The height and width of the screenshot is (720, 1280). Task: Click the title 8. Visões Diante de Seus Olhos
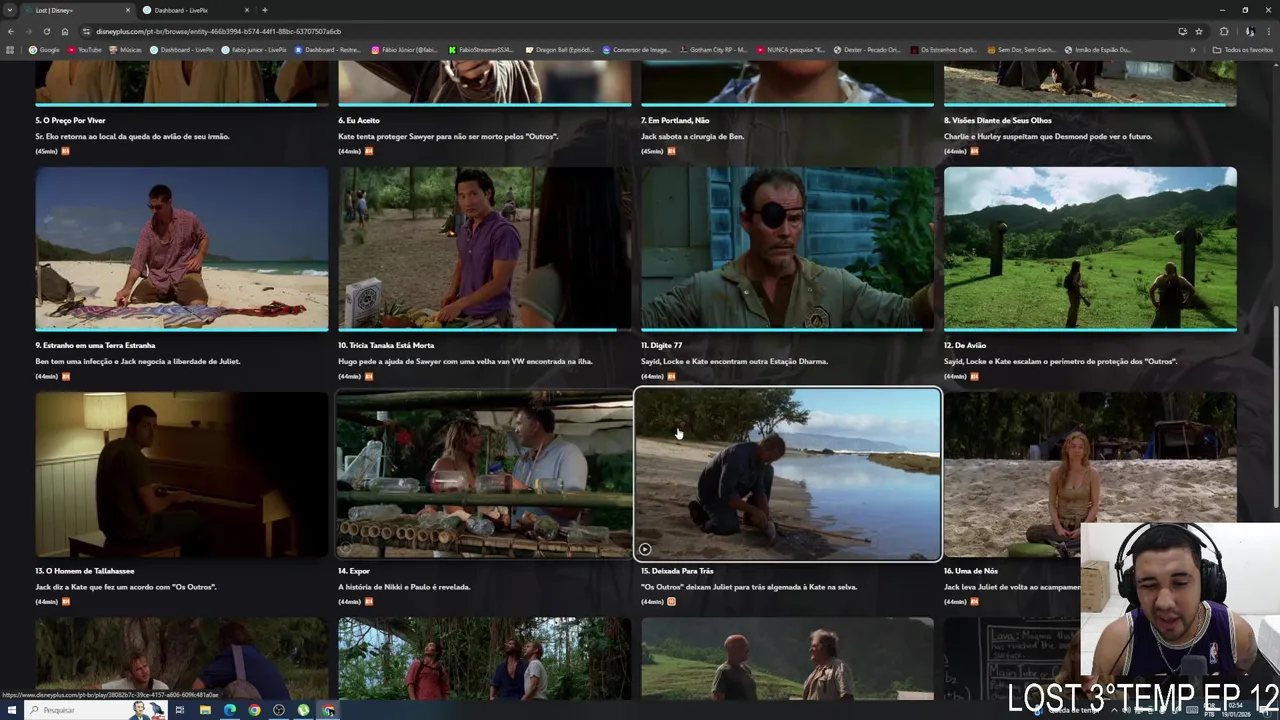coord(998,120)
